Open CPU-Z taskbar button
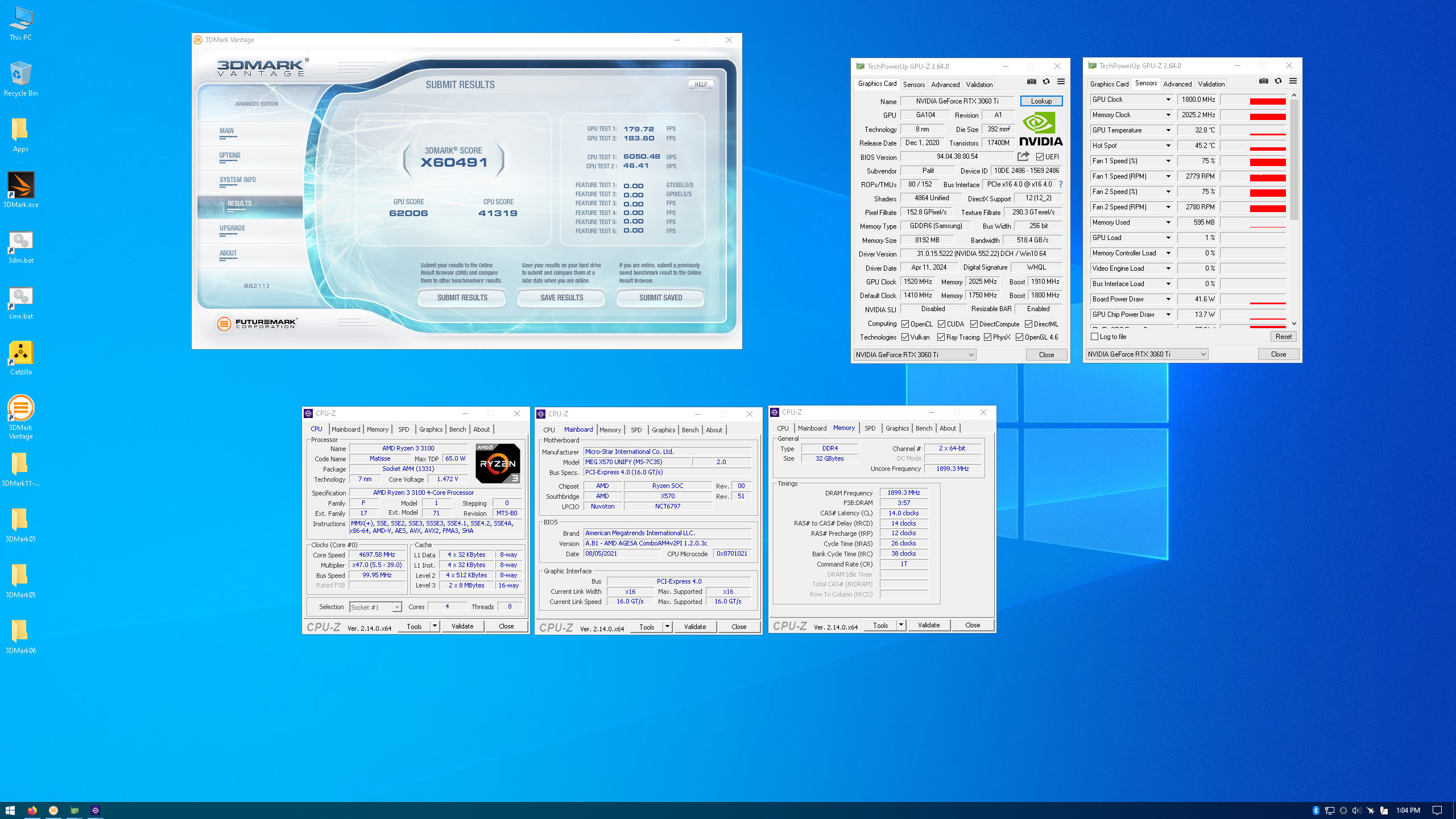This screenshot has height=819, width=1456. [96, 810]
